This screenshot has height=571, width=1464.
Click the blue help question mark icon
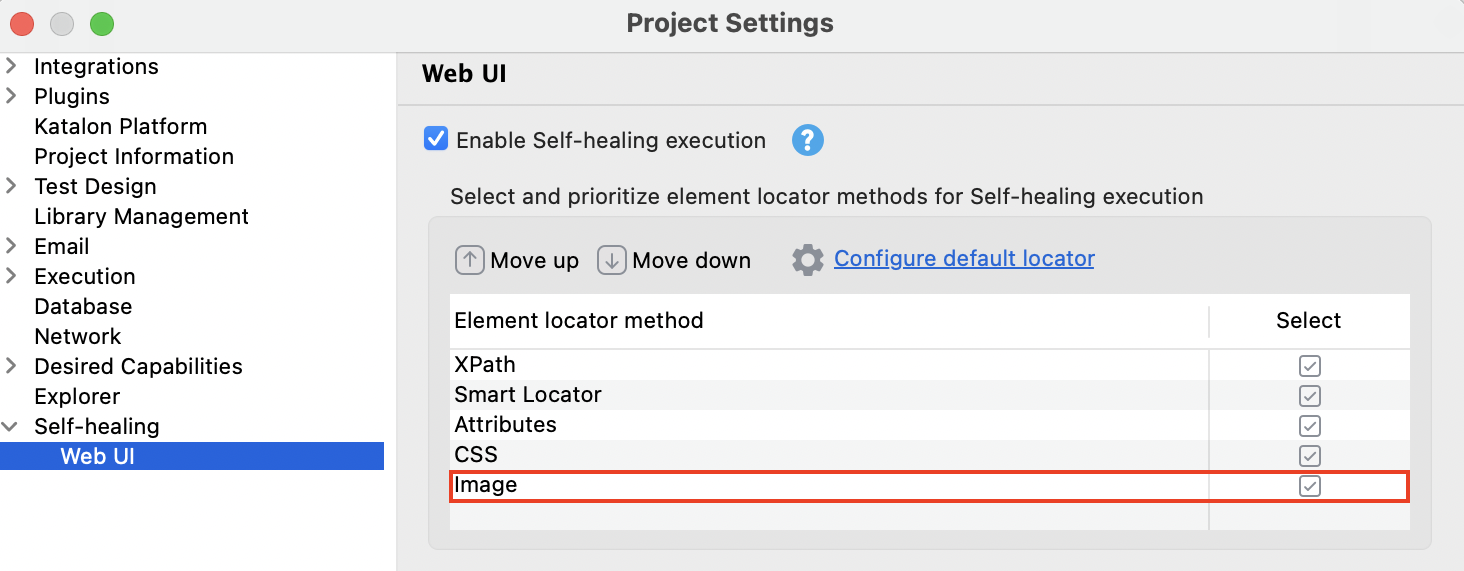coord(807,140)
